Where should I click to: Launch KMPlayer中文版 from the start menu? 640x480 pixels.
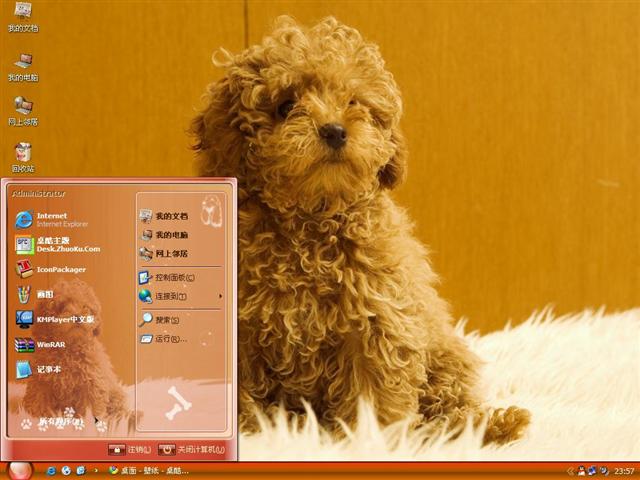tap(55, 319)
